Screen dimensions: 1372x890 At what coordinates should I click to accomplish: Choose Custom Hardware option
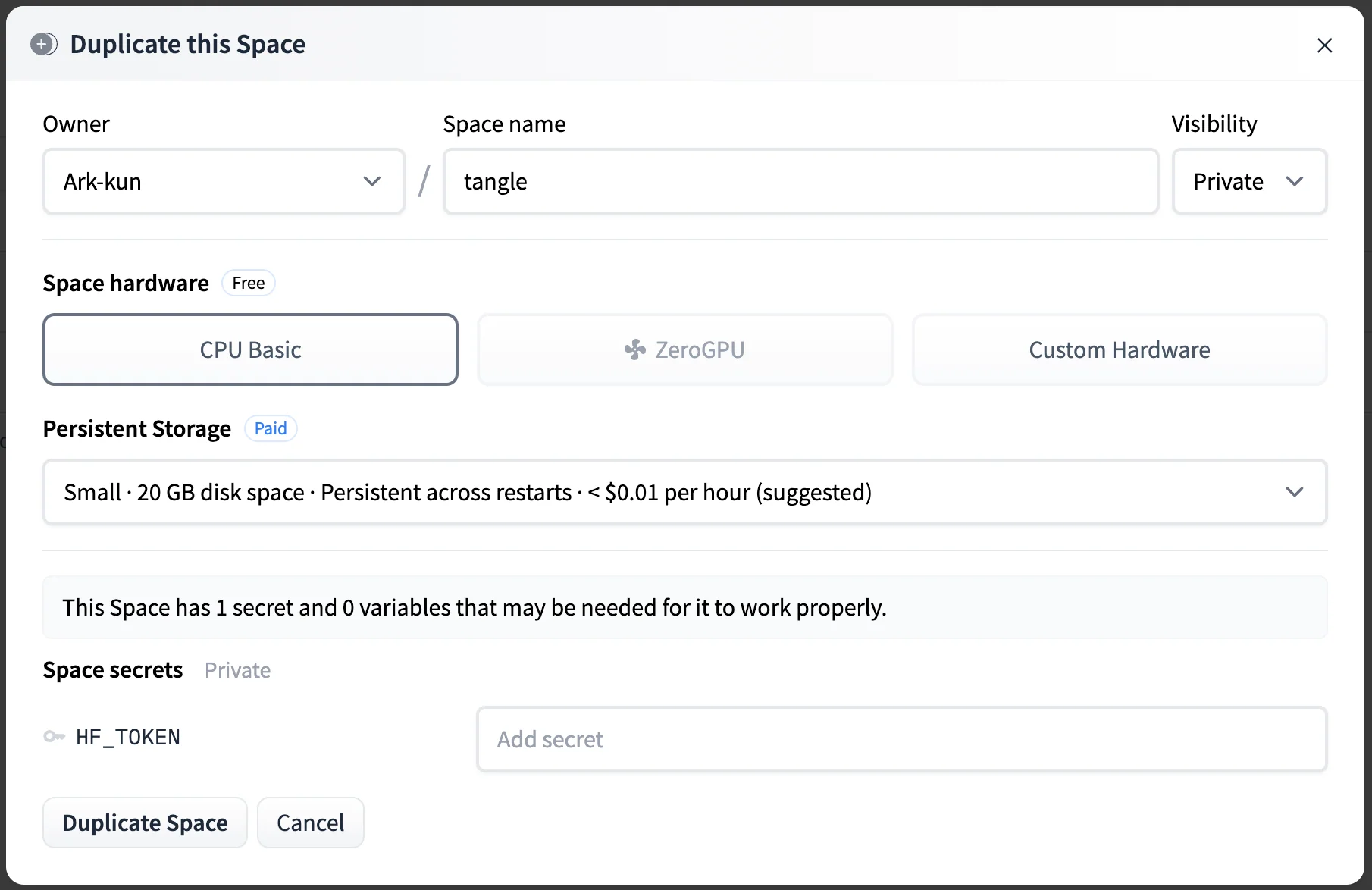click(x=1120, y=349)
